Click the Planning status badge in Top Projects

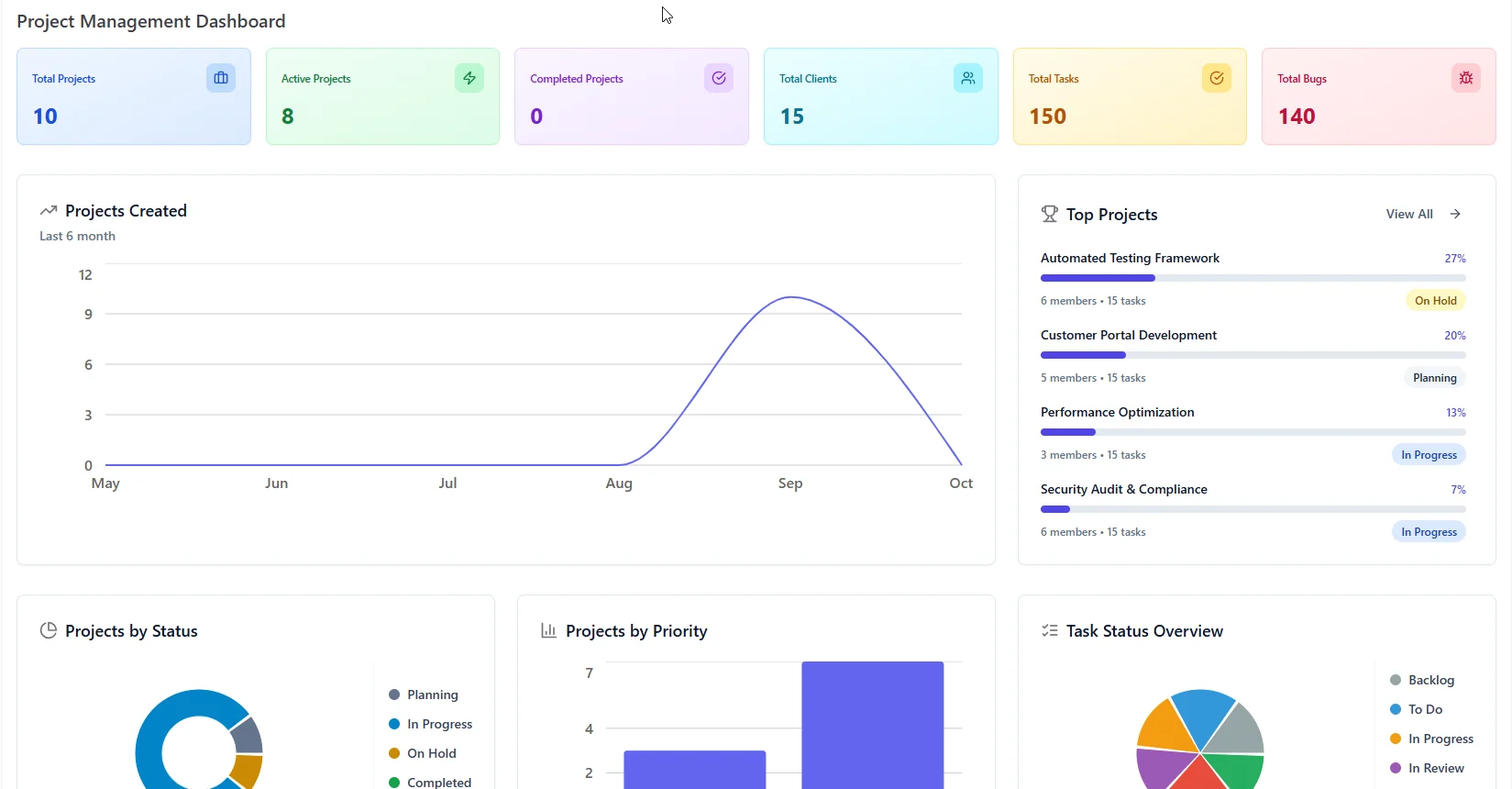1435,377
